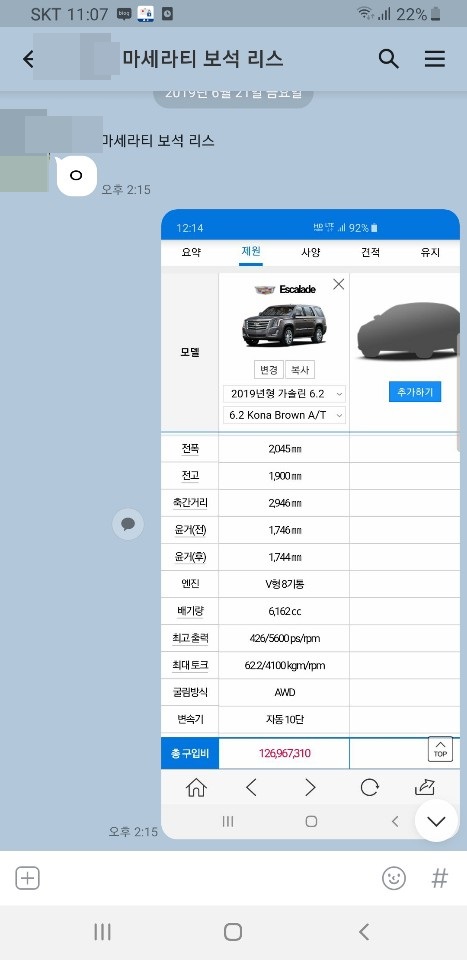Viewport: 467px width, 960px height.
Task: Tap the battery status indicator
Action: 435,14
